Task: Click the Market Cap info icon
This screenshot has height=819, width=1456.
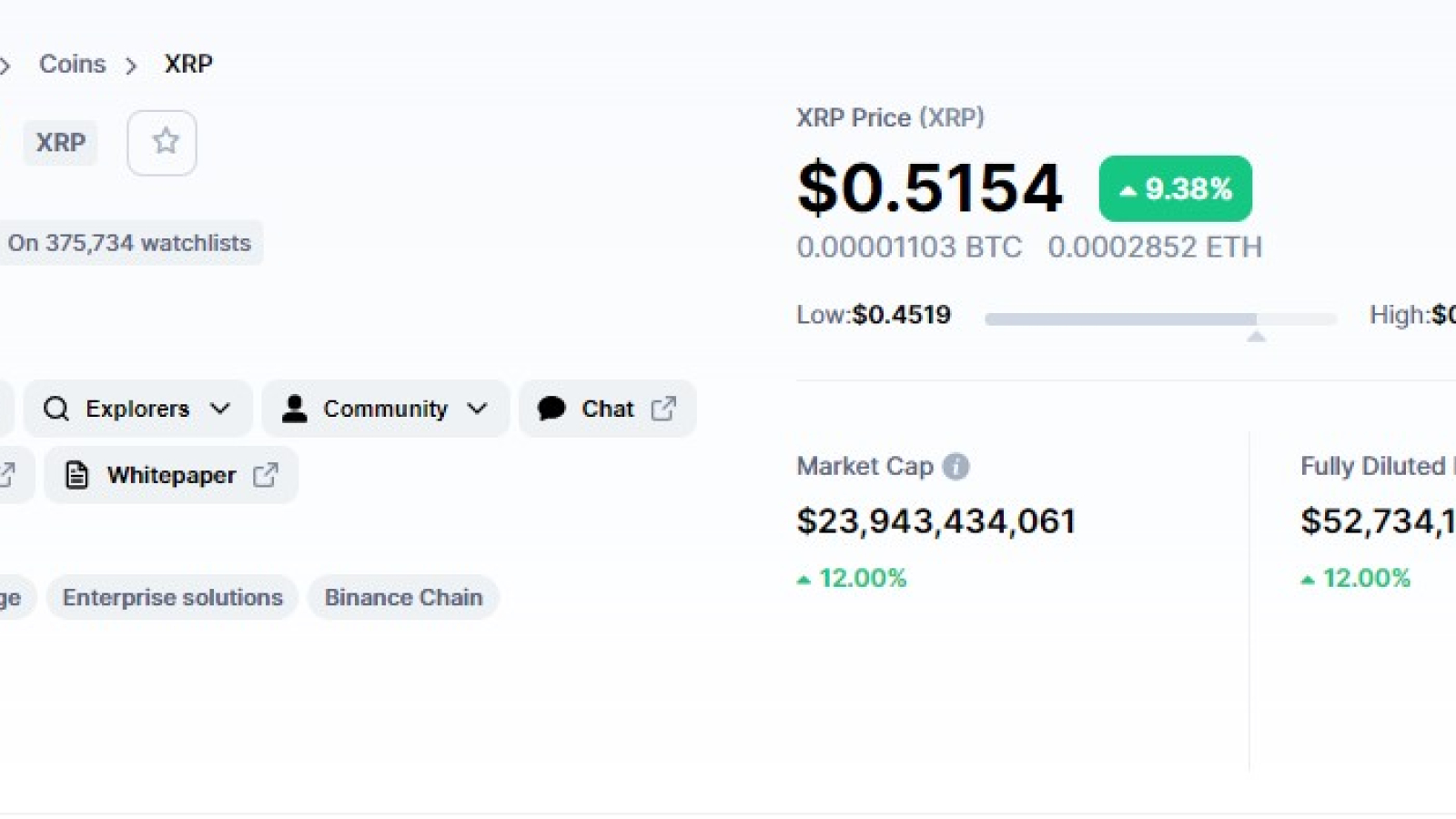Action: pyautogui.click(x=955, y=467)
